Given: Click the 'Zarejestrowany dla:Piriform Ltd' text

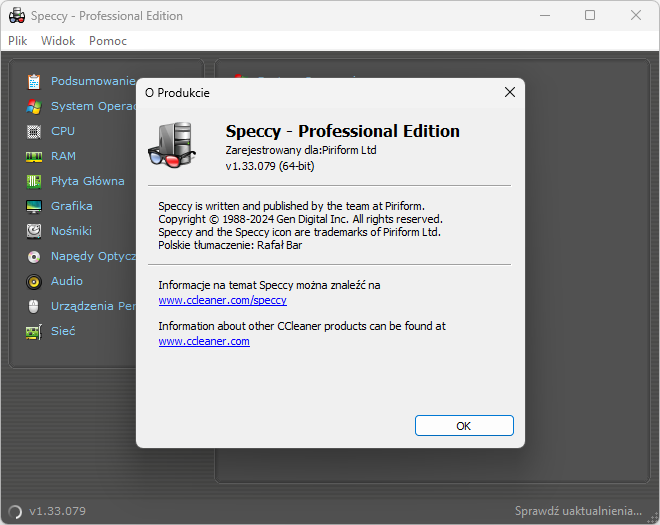Looking at the screenshot, I should click(x=301, y=150).
